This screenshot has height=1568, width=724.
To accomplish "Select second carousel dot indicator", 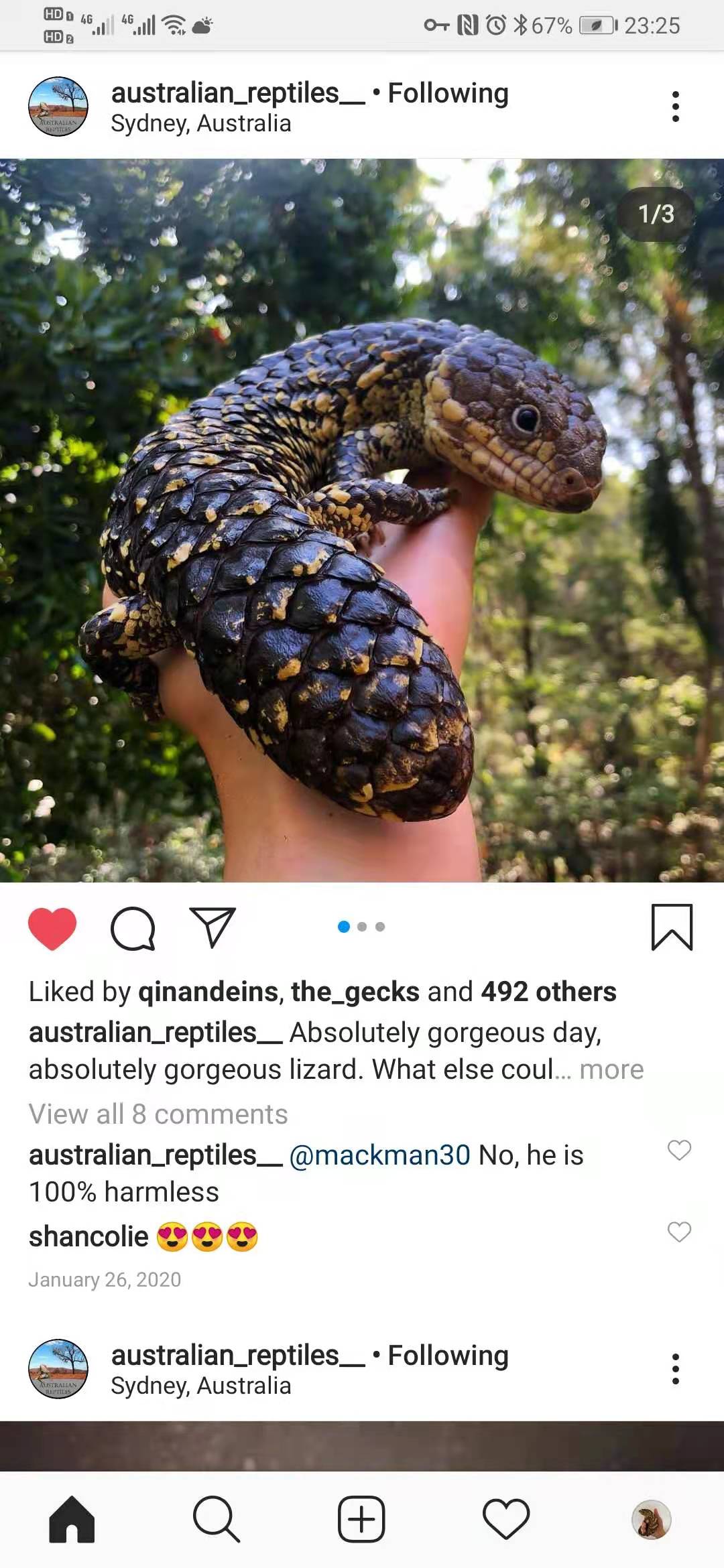I will coord(362,927).
